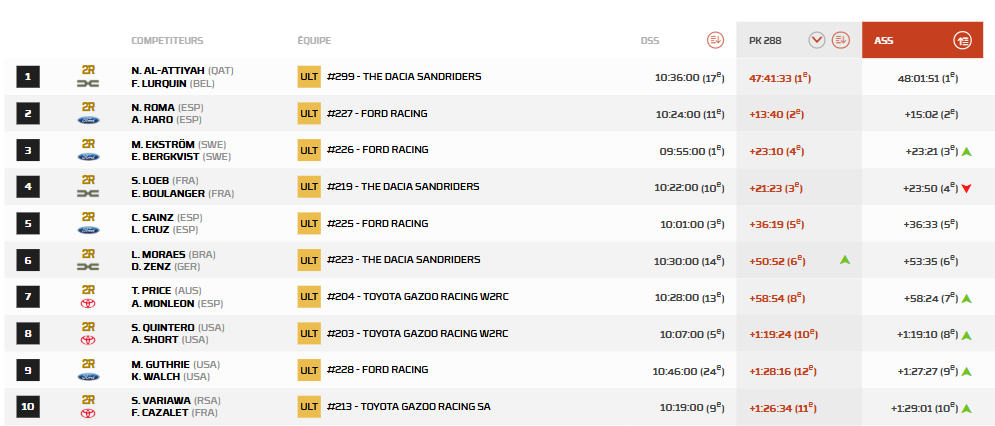Click the sort icon in the ASS header
The height and width of the screenshot is (426, 995).
coord(963,40)
